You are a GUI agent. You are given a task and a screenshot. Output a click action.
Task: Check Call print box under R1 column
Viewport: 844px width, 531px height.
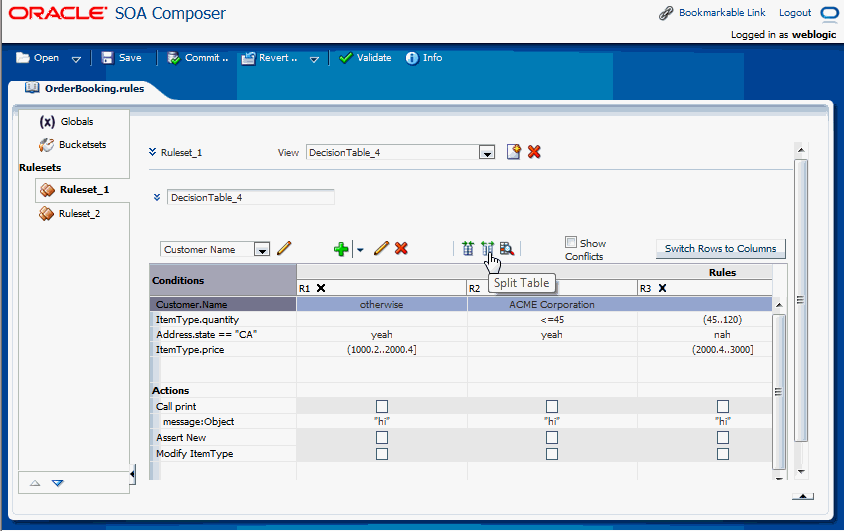(382, 406)
